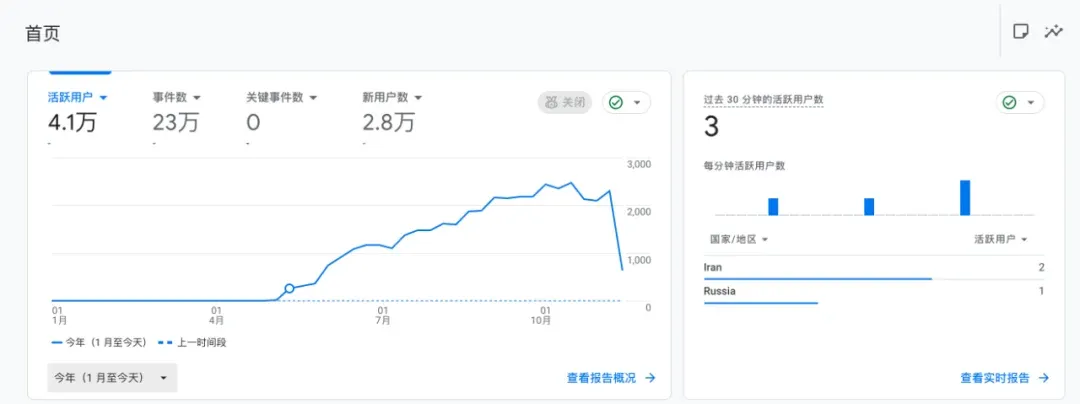Click the circular data point on line chart
Viewport: 1080px width, 404px height.
(x=289, y=288)
